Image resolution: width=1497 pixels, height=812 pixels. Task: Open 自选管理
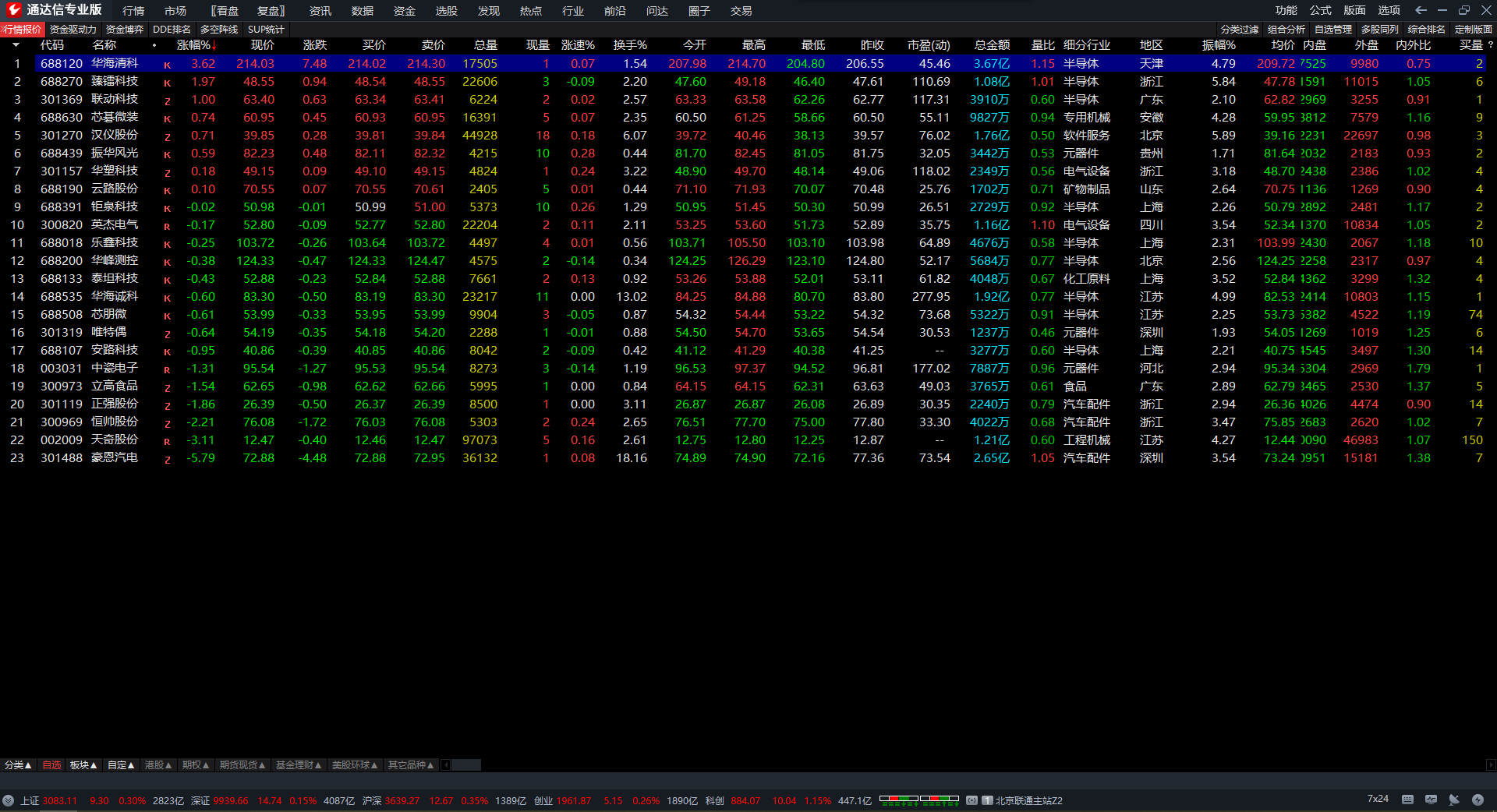click(x=1333, y=30)
